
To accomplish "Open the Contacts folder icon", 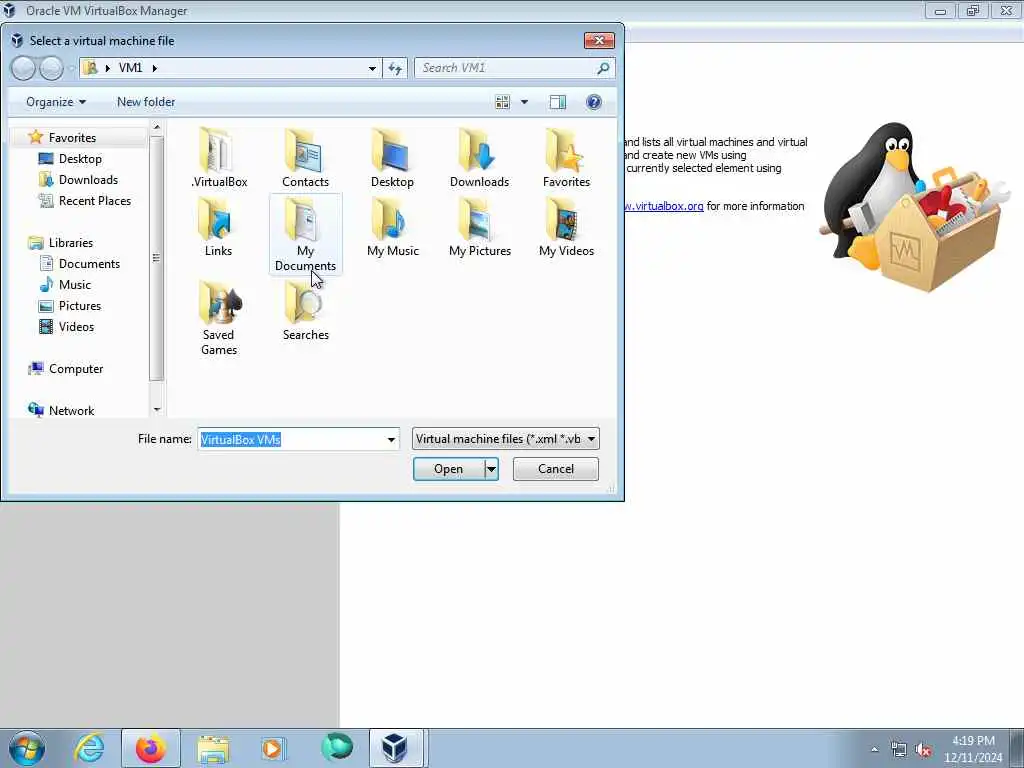I will [305, 157].
